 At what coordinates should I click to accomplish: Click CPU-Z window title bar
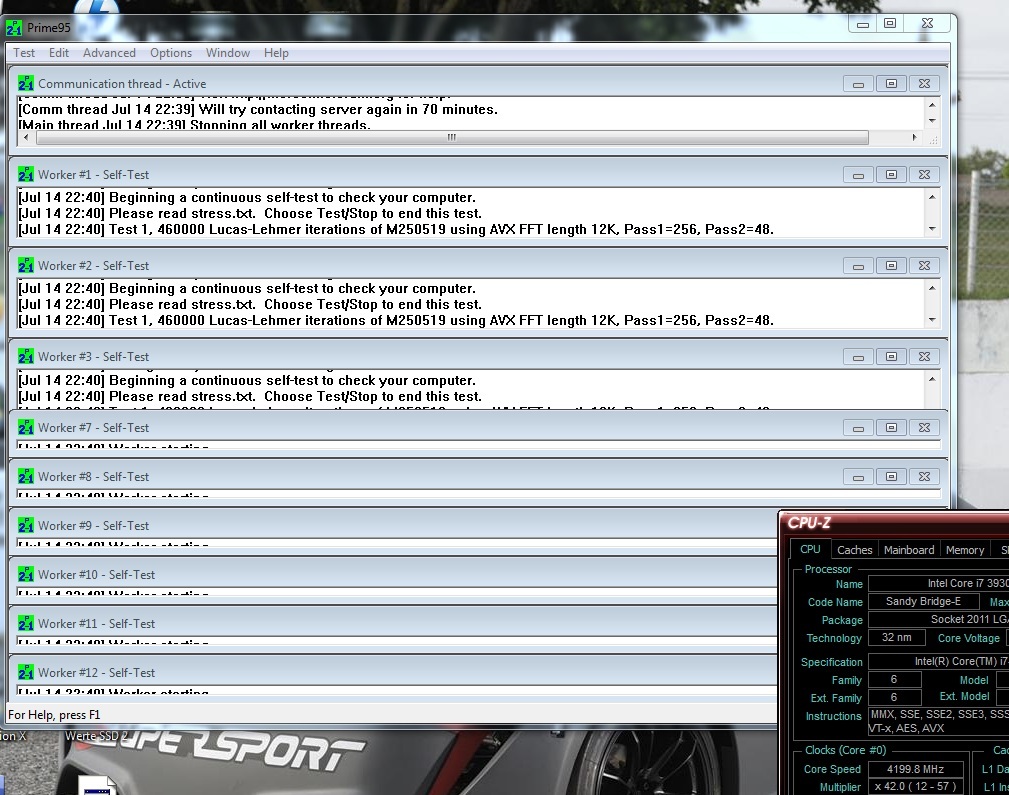click(x=894, y=523)
